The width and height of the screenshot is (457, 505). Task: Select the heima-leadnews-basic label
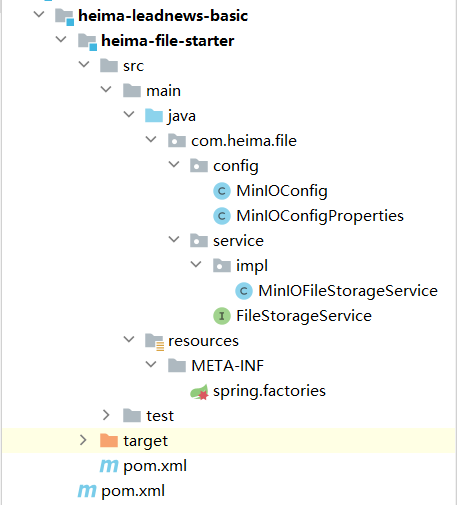pos(163,16)
